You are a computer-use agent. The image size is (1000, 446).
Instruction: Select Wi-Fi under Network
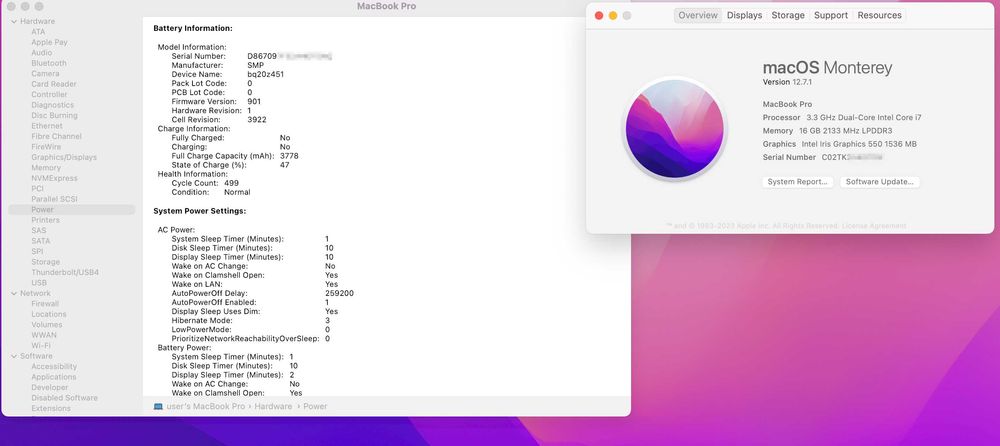(x=41, y=345)
